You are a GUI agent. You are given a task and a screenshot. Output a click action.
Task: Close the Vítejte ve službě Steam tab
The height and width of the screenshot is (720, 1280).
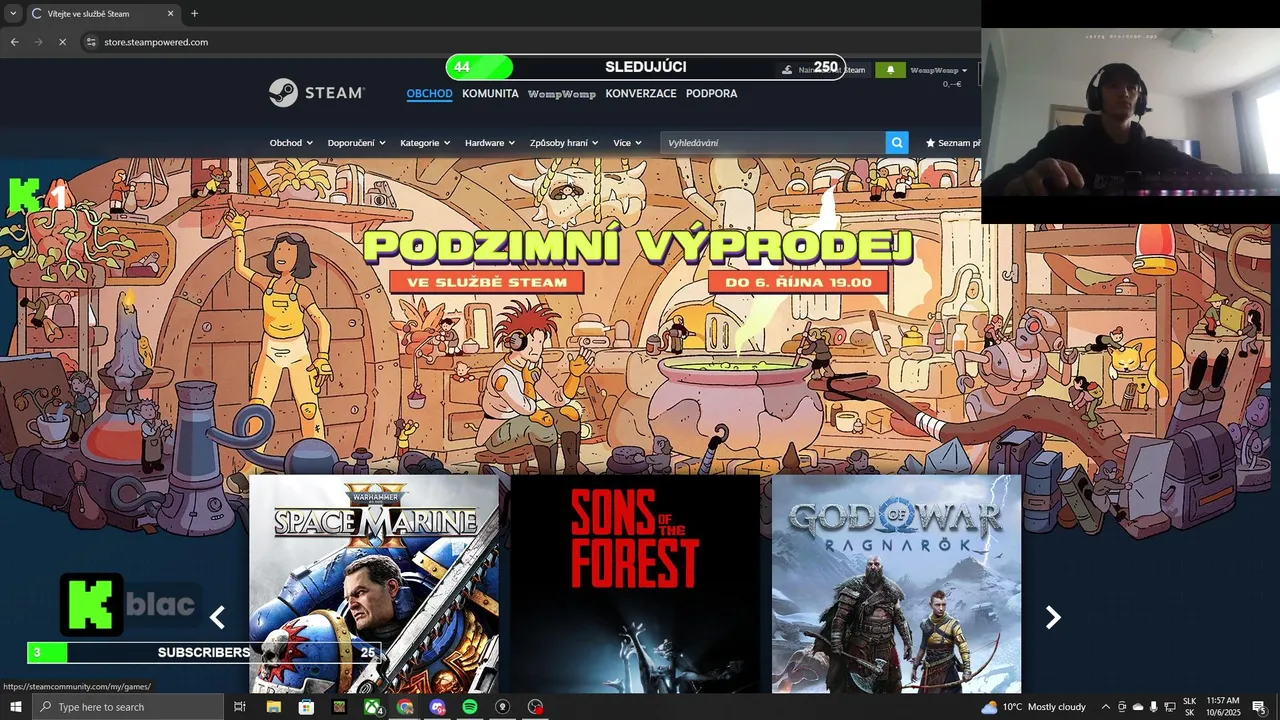click(x=170, y=14)
